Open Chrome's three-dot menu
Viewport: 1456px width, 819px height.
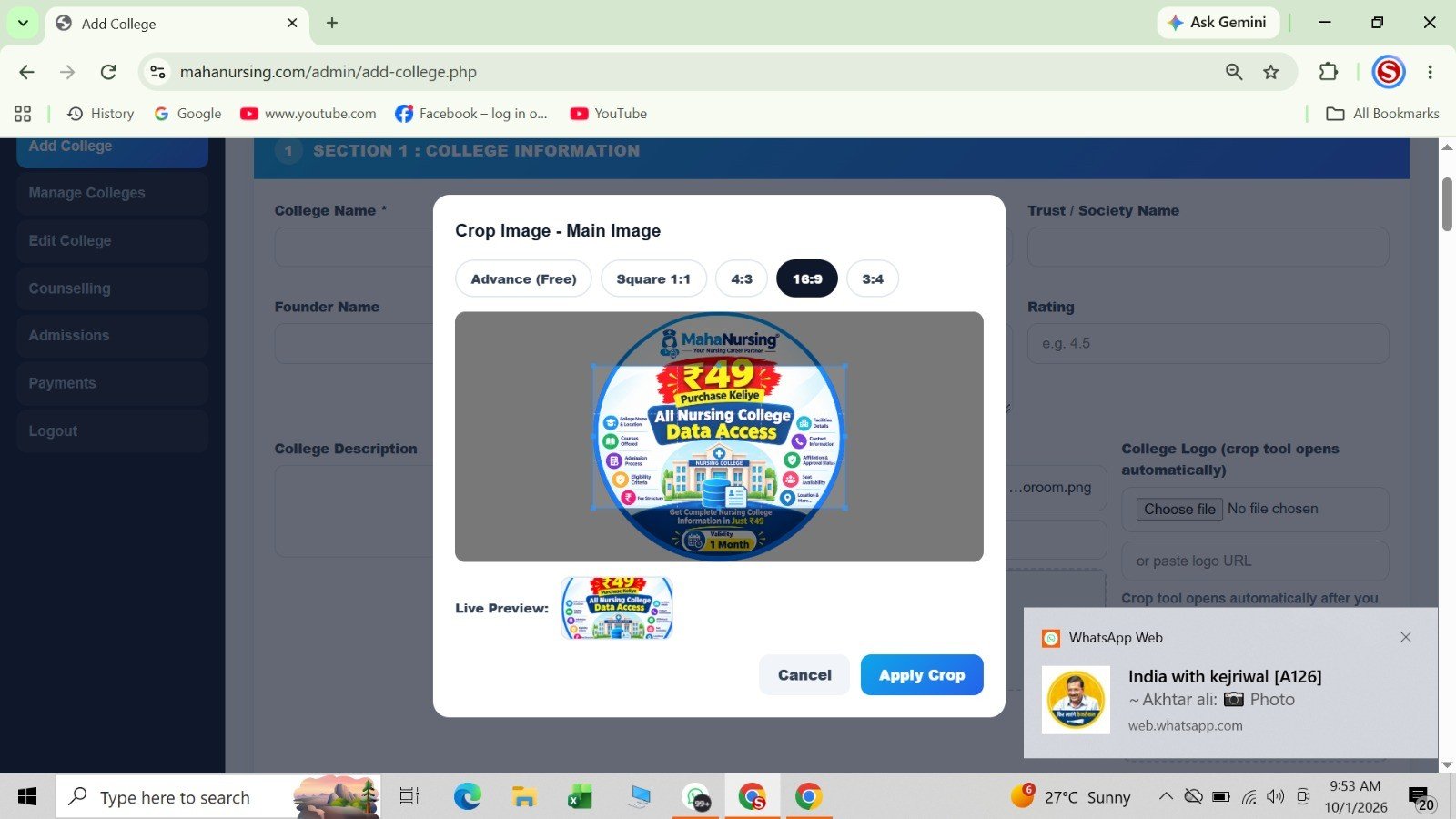click(x=1431, y=72)
